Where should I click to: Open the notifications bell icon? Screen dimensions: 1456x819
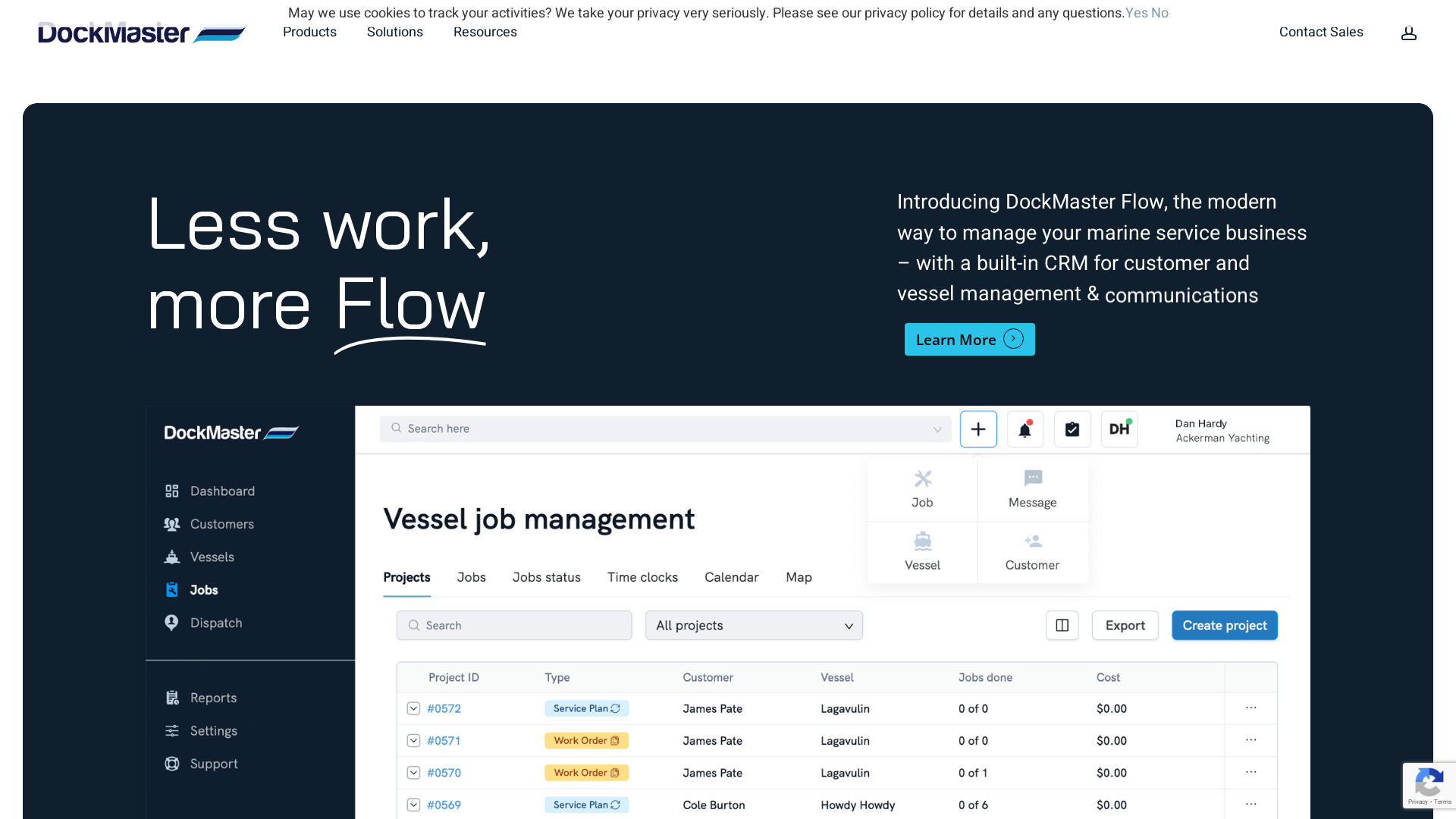[x=1025, y=429]
